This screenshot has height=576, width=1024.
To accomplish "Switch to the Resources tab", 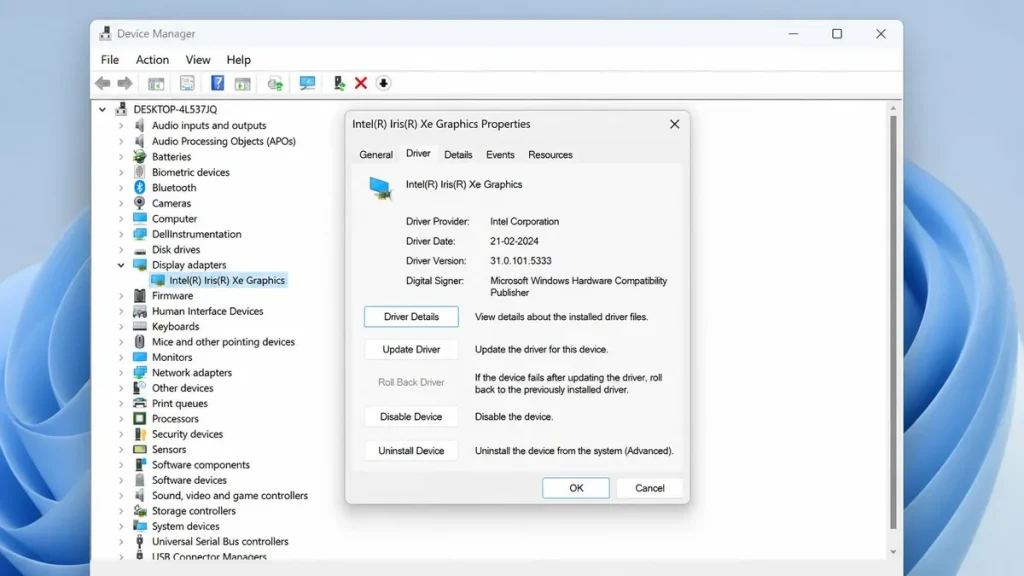I will coord(551,155).
